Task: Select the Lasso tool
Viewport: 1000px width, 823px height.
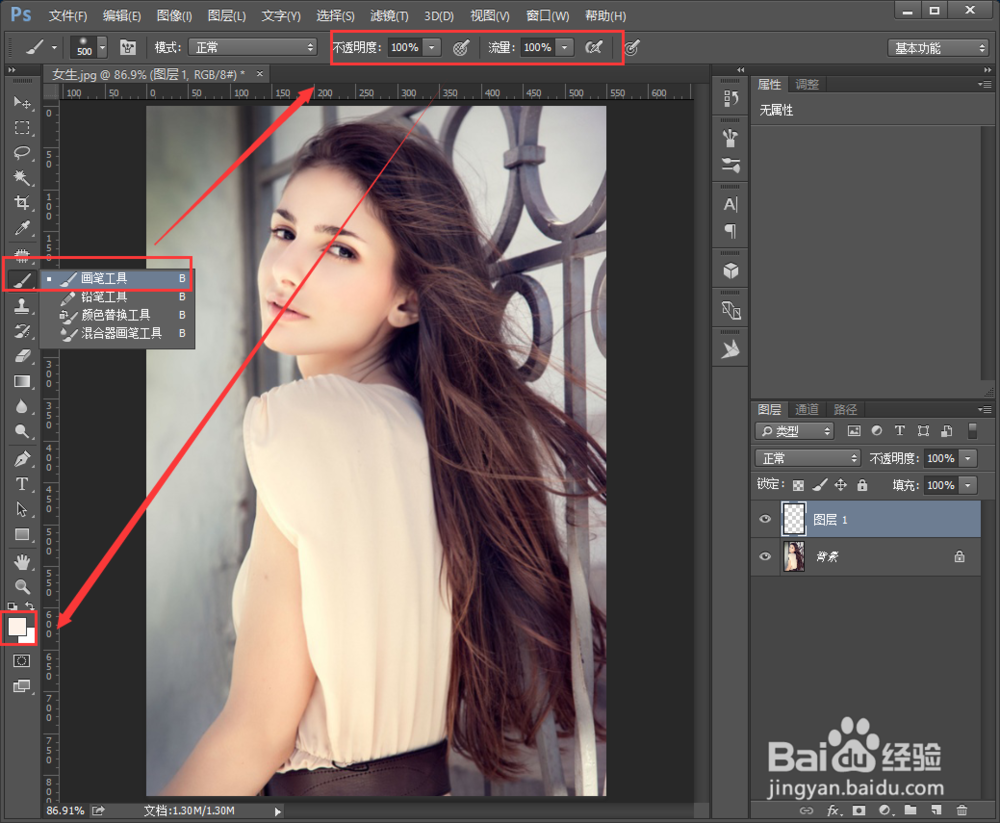Action: 22,152
